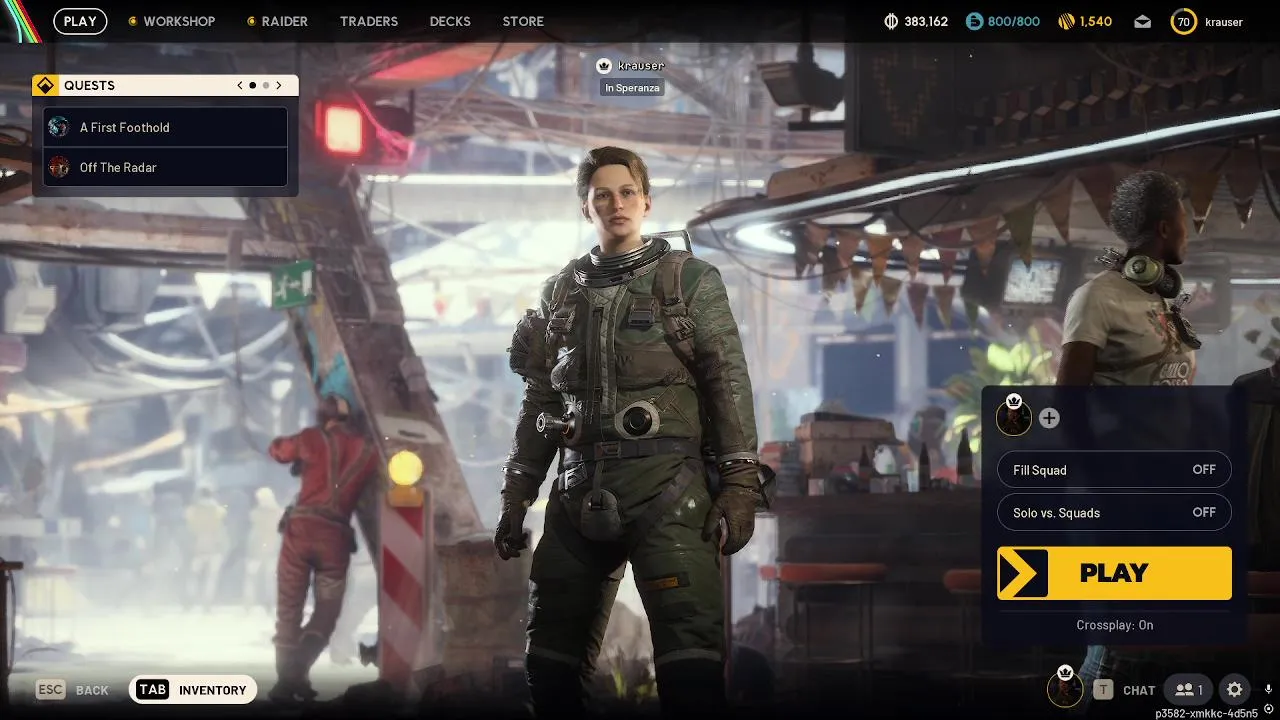This screenshot has height=720, width=1280.
Task: Click the Quests diamond header icon
Action: pyautogui.click(x=44, y=85)
